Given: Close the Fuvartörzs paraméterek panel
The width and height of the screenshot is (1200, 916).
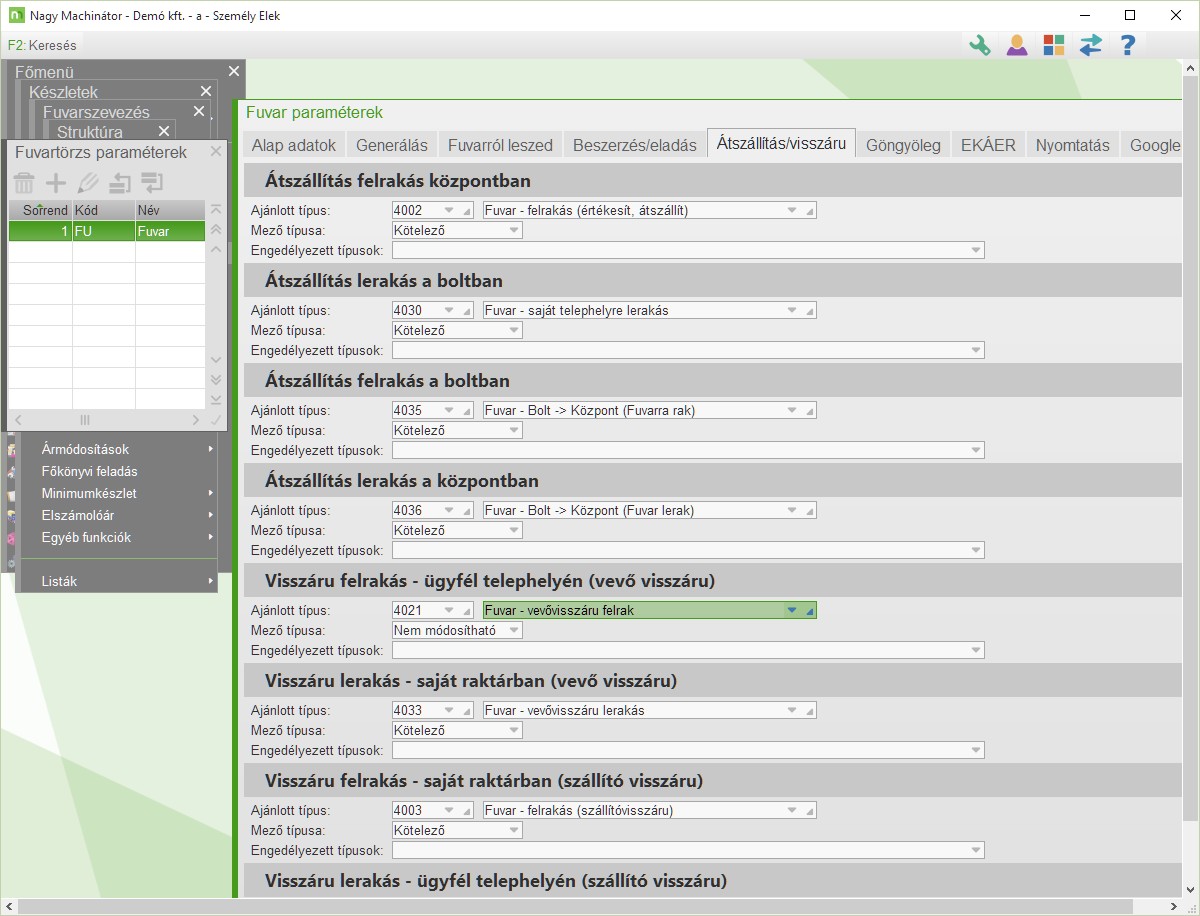Looking at the screenshot, I should 216,152.
